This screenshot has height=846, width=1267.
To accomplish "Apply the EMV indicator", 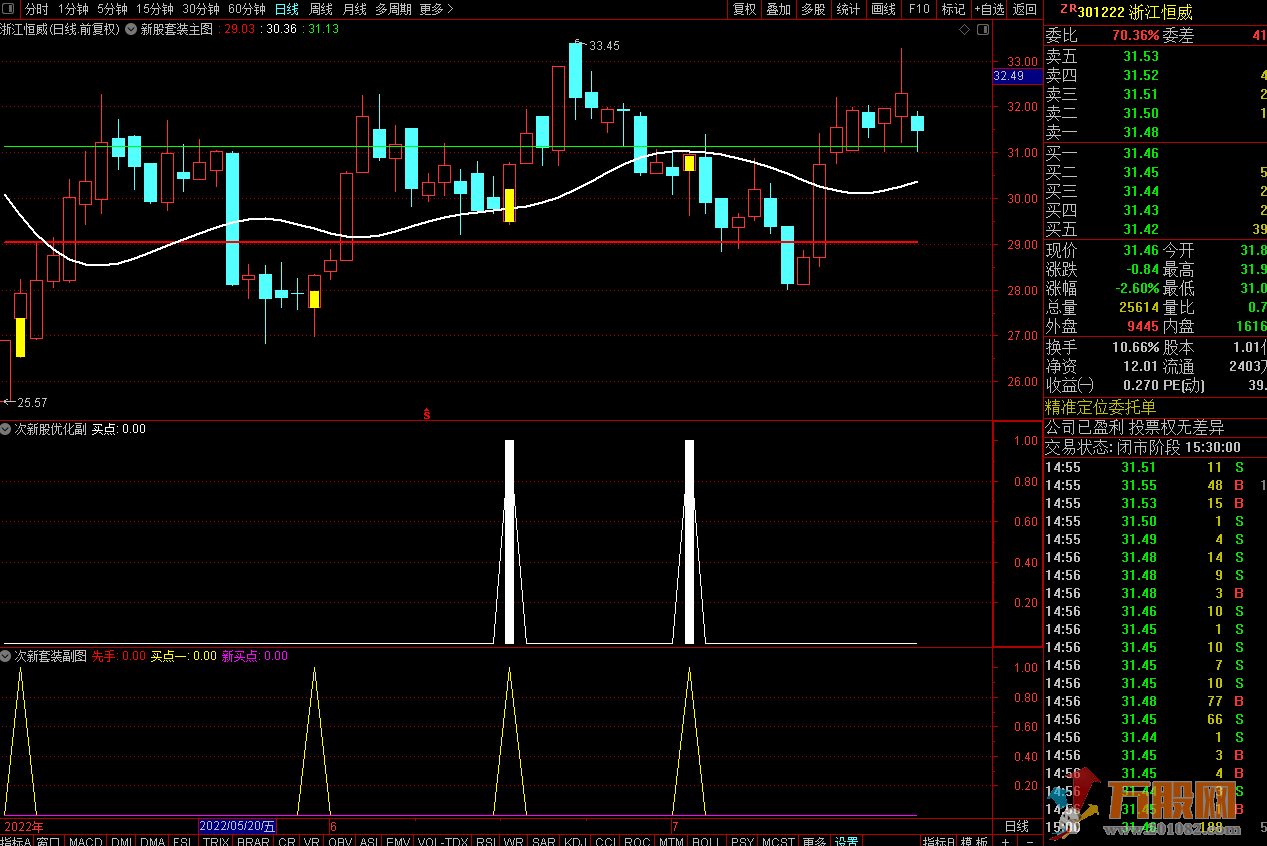I will (398, 841).
